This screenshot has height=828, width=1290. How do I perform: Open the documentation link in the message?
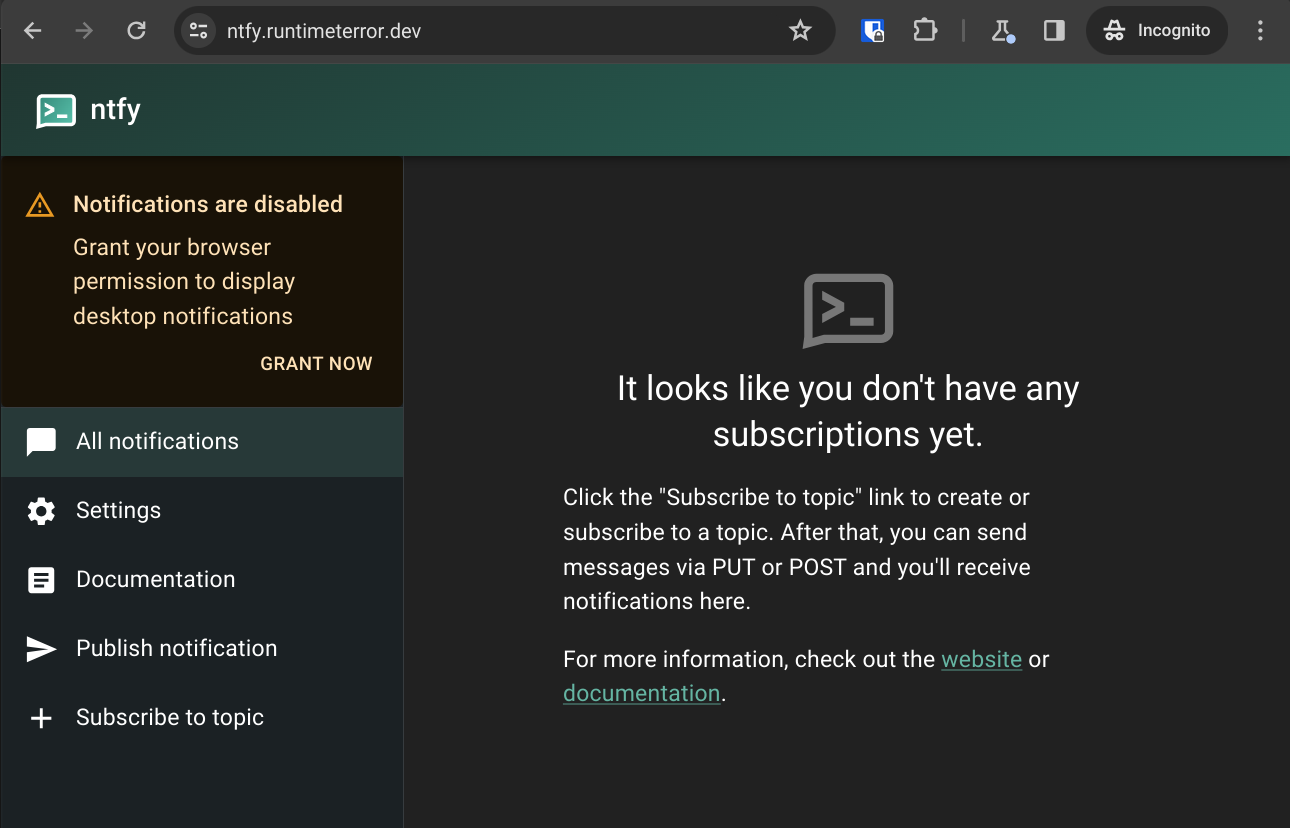click(642, 693)
